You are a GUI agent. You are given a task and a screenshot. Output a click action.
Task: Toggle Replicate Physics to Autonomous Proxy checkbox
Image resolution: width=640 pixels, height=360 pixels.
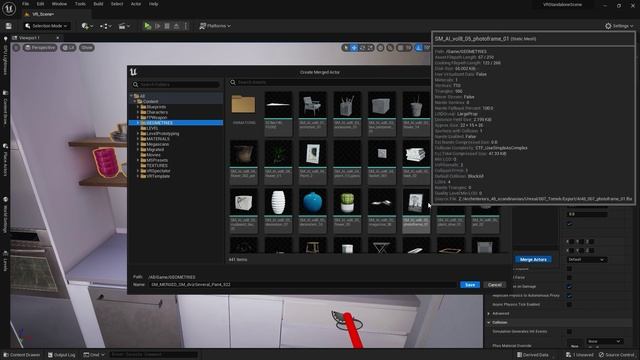tap(569, 296)
